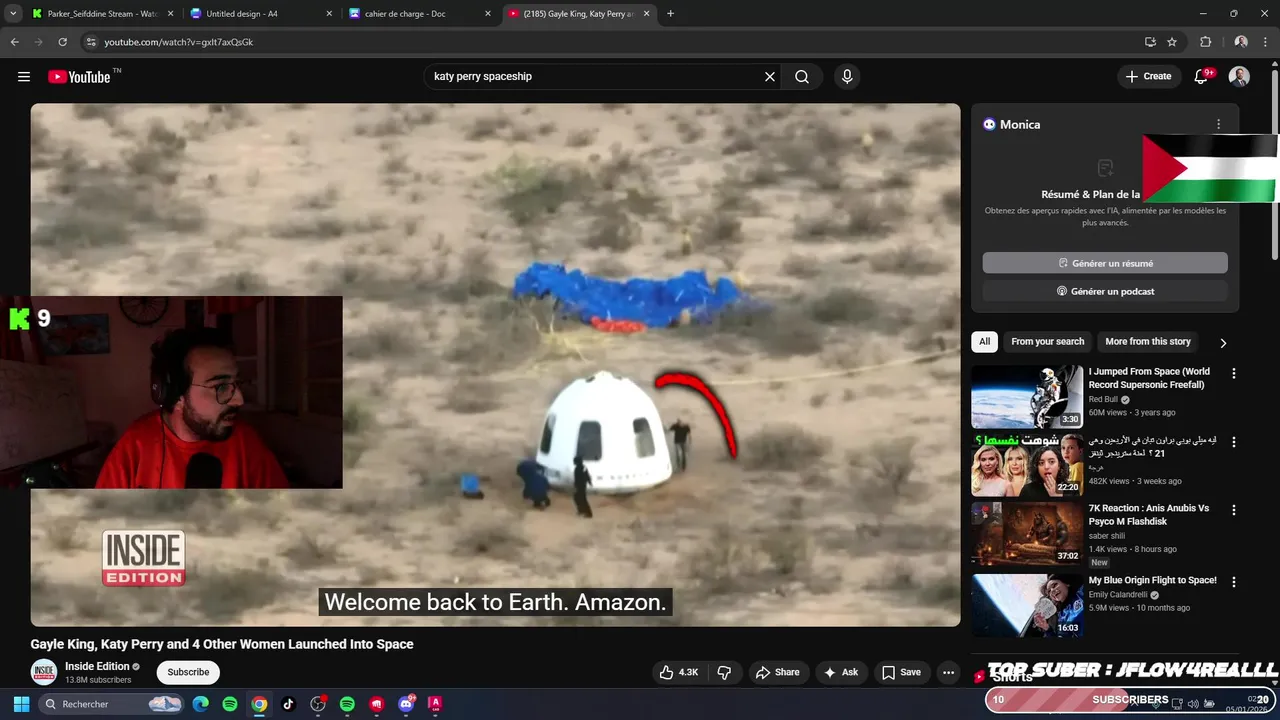Select the All filter chip

click(x=985, y=342)
